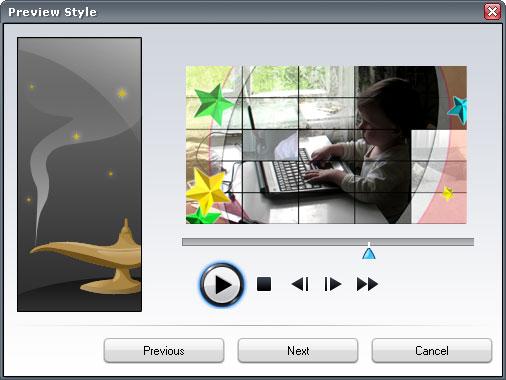Go to the Previous style

[x=164, y=351]
